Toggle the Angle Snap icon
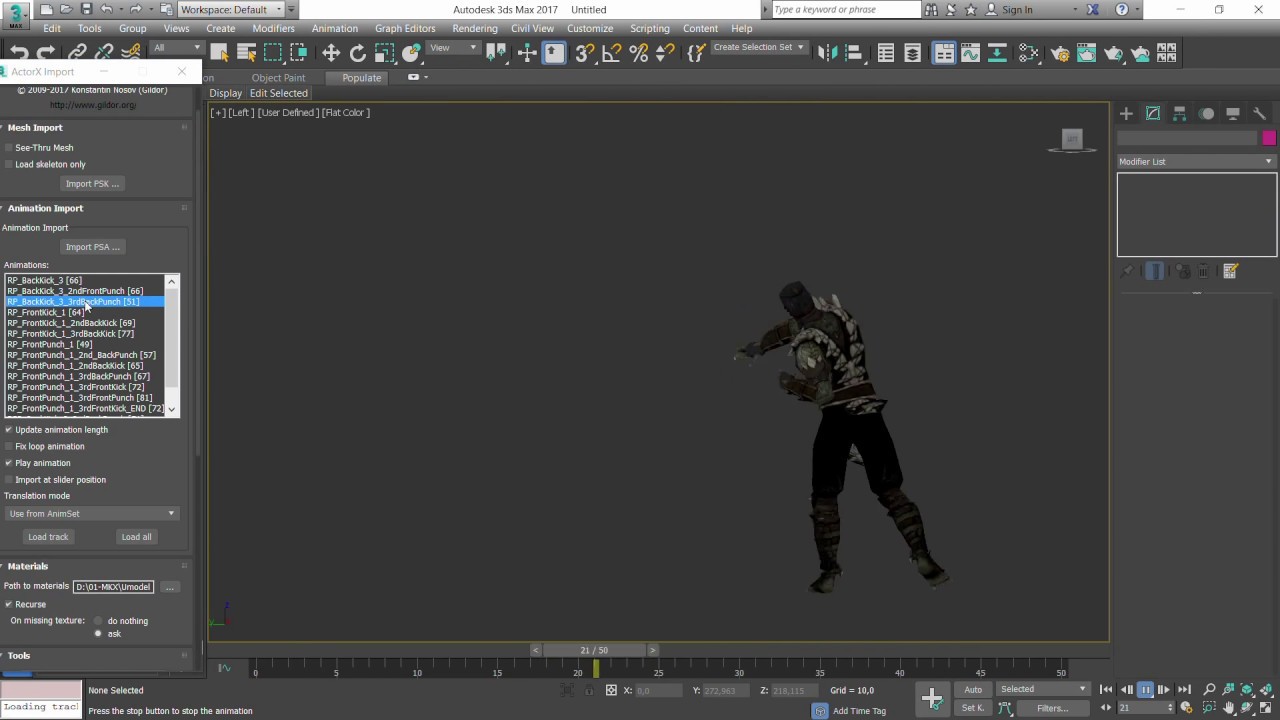The image size is (1280, 720). tap(612, 53)
